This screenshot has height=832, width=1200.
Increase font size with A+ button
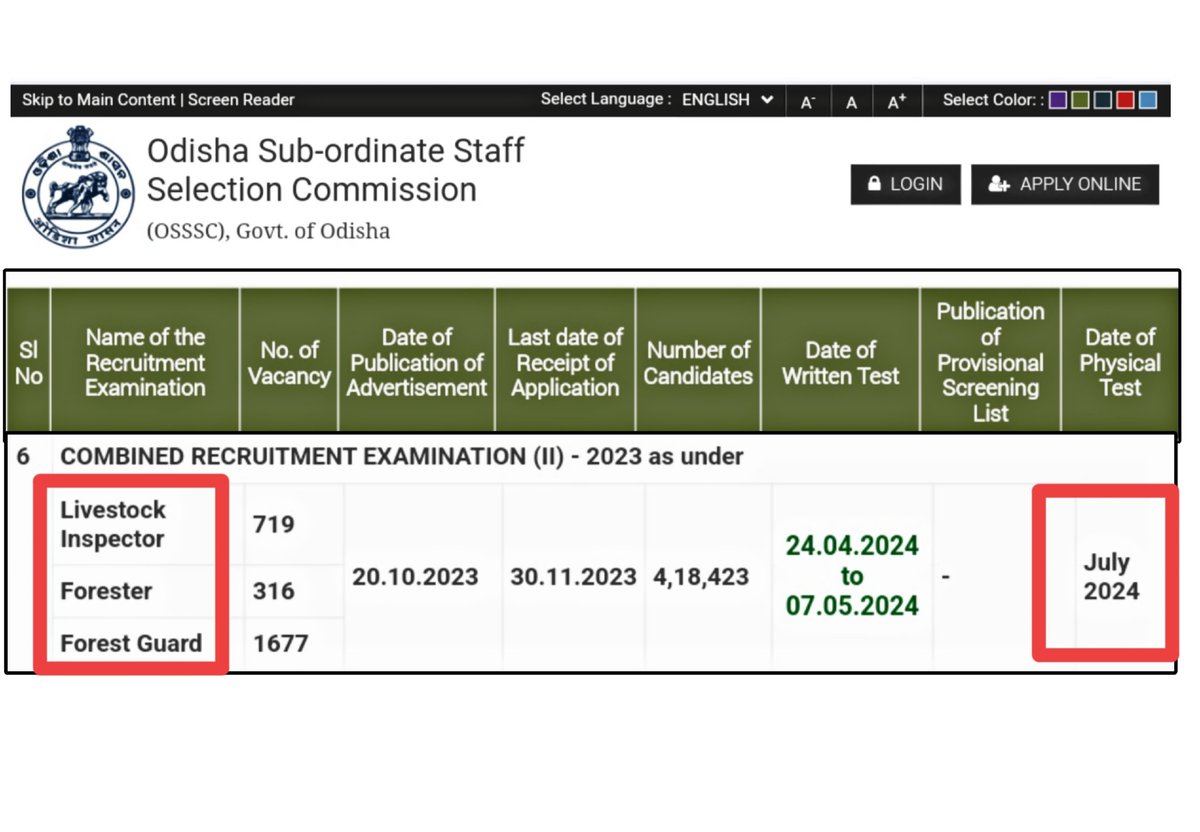click(896, 101)
